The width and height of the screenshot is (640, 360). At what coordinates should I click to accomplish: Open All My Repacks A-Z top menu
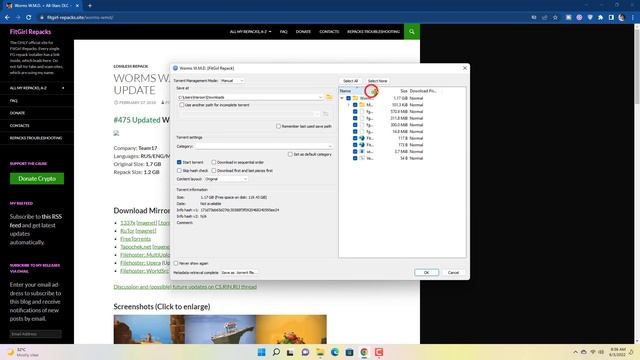coord(250,31)
